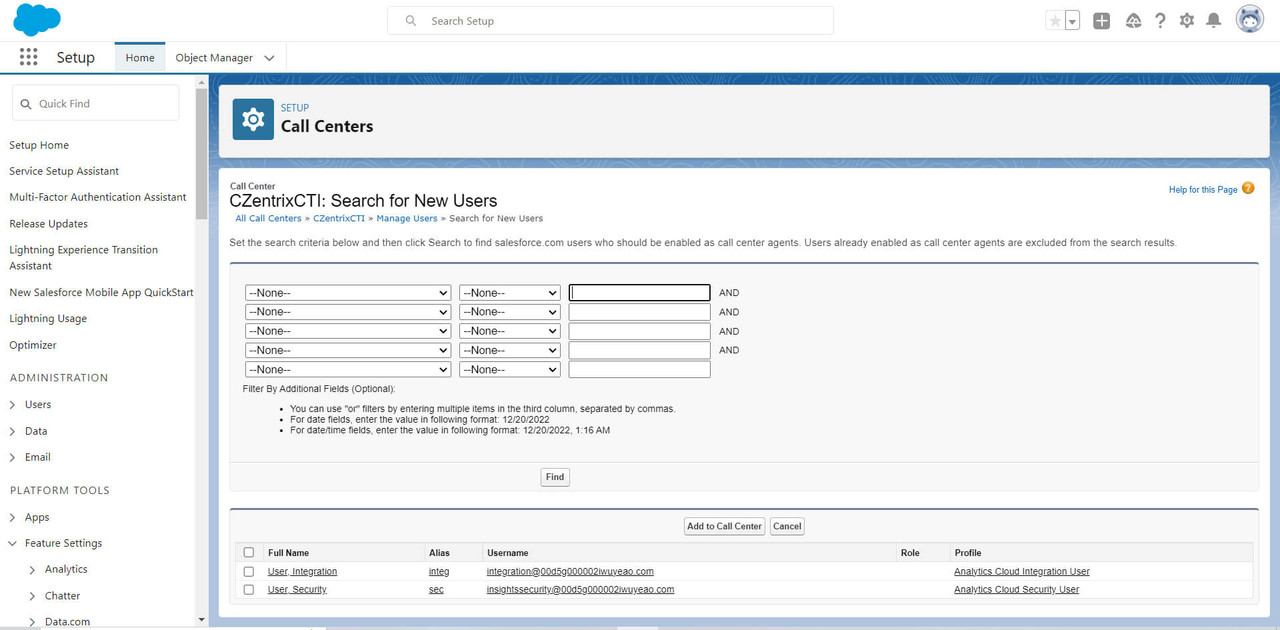Open Lightning Experience Transition Assistant
This screenshot has width=1280, height=630.
tap(84, 258)
